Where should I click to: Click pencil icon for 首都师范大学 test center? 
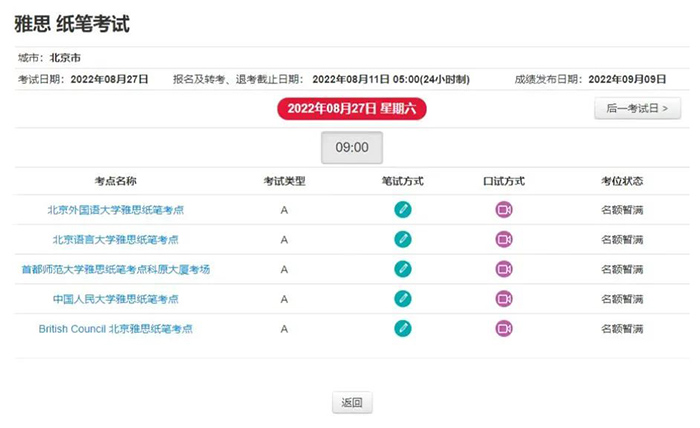point(403,269)
